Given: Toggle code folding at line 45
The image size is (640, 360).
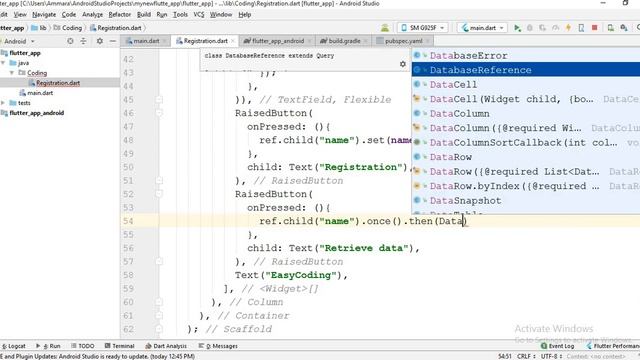Looking at the screenshot, I should pos(159,100).
